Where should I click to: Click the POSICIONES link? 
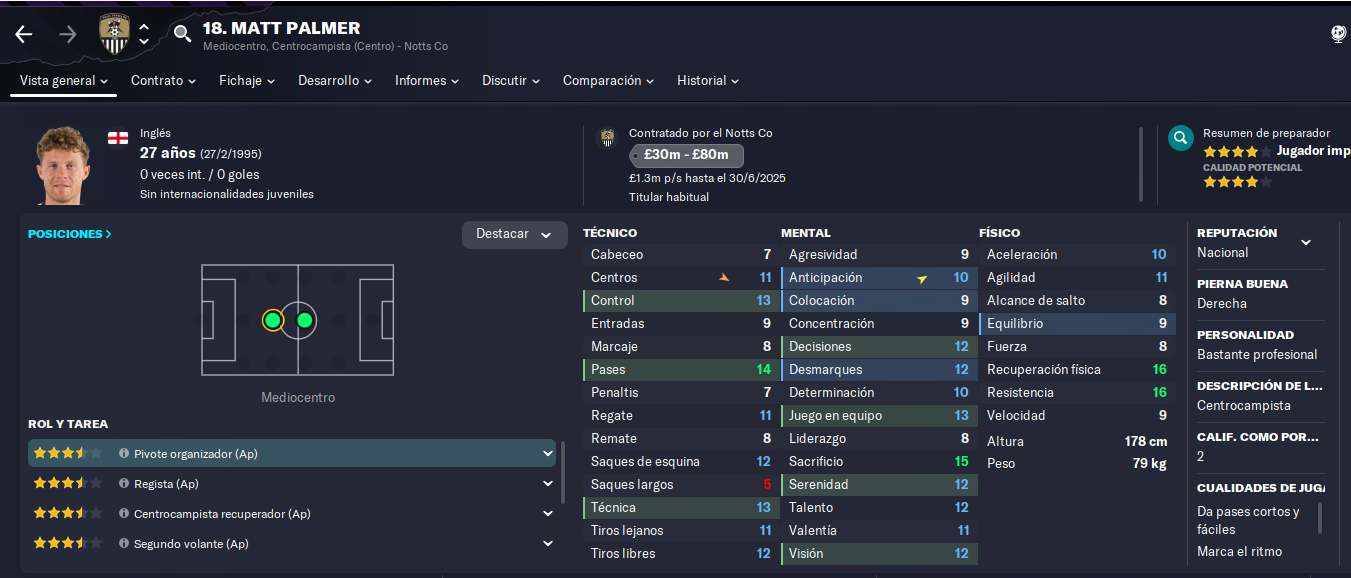[70, 234]
